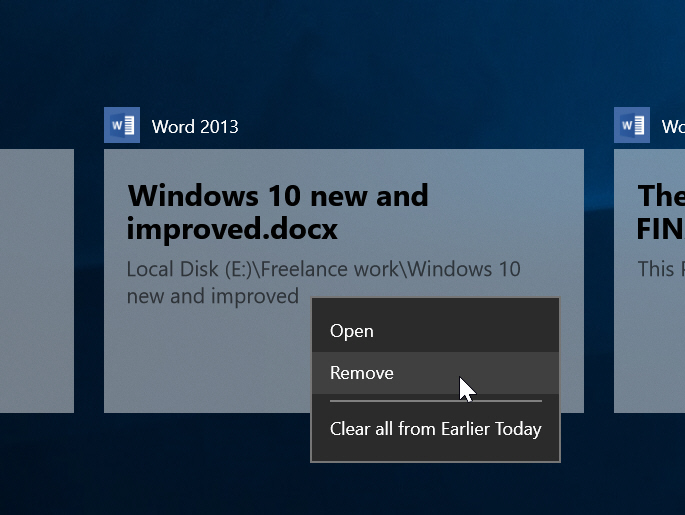Screen dimensions: 685x515
Task: Select Remove in the context menu
Action: (x=435, y=373)
